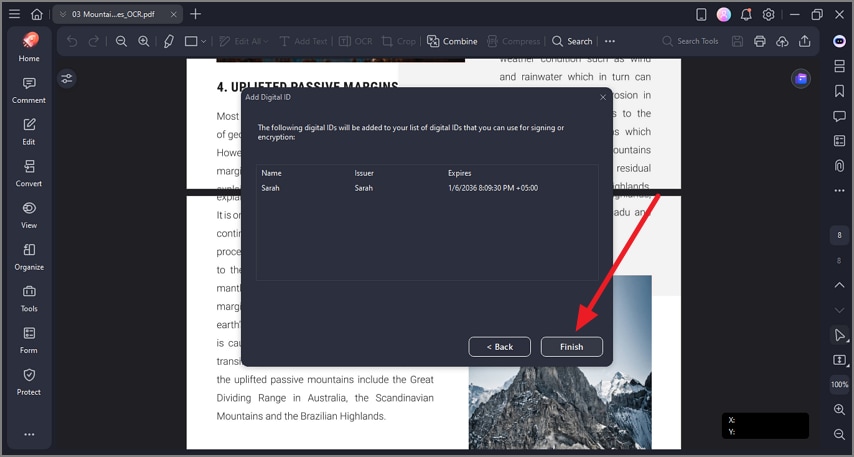The image size is (854, 457).
Task: Open the hamburger menu icon
Action: (14, 14)
